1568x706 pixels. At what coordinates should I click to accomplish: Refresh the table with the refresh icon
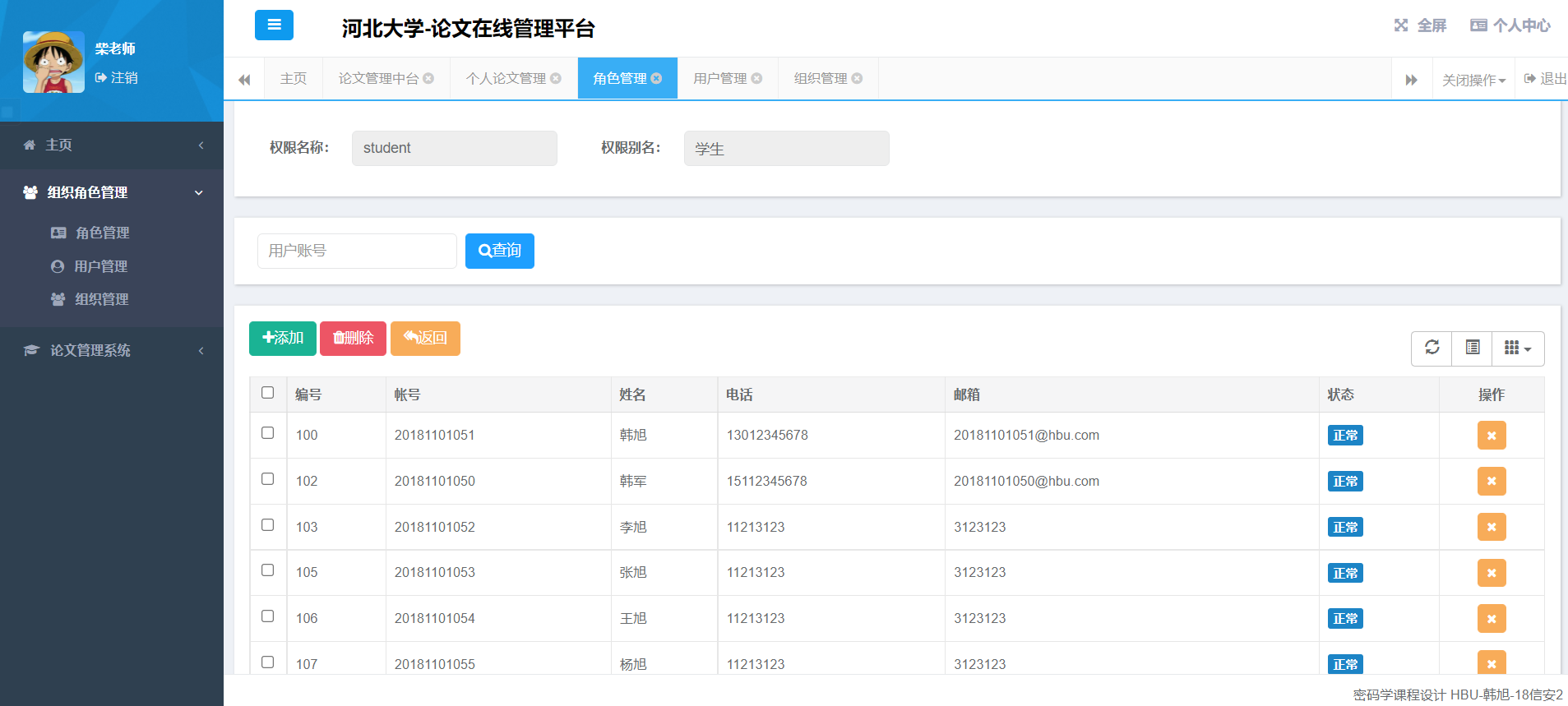coord(1432,348)
